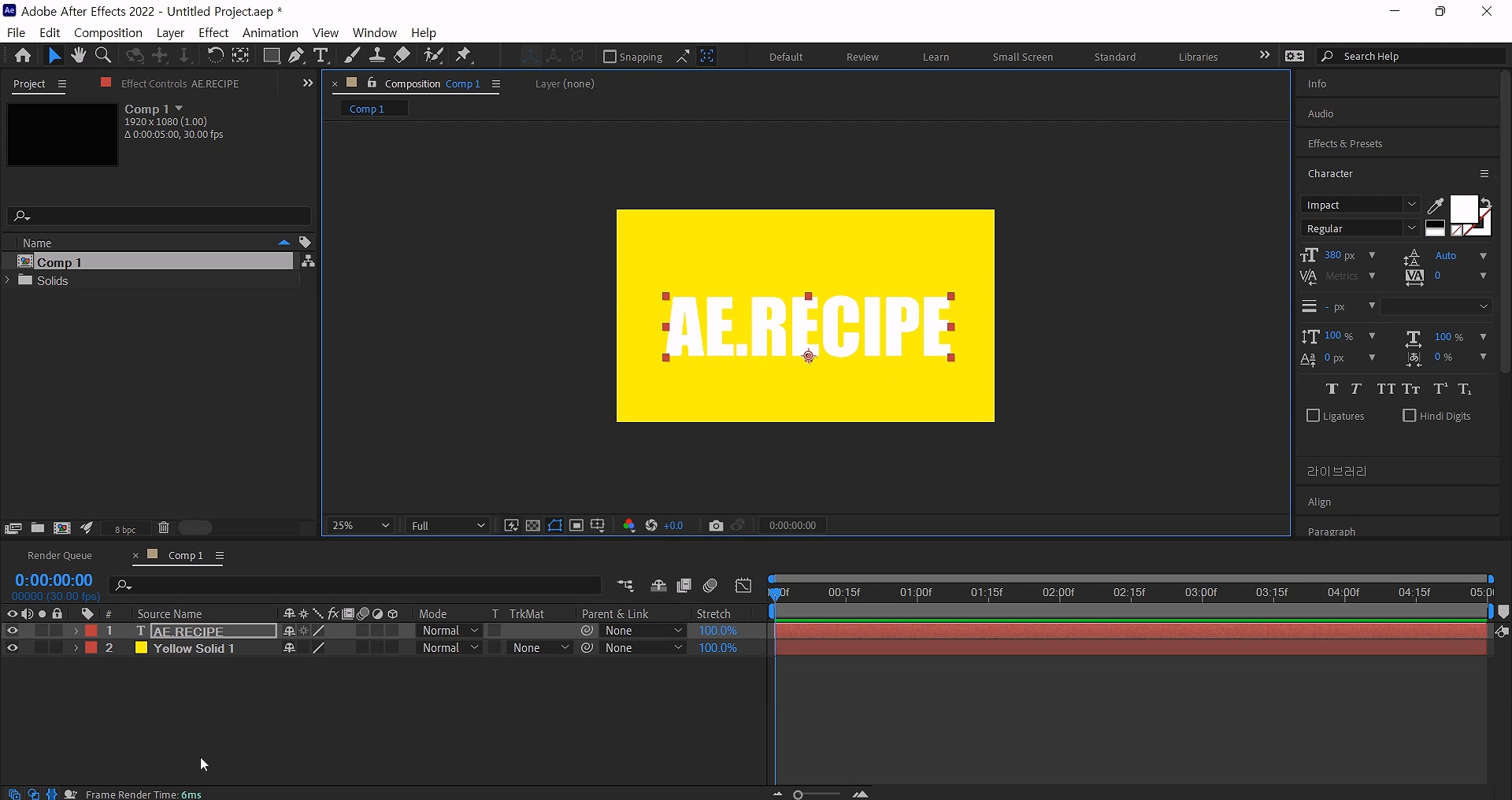Select the Selection tool arrow
The height and width of the screenshot is (800, 1512).
click(54, 56)
